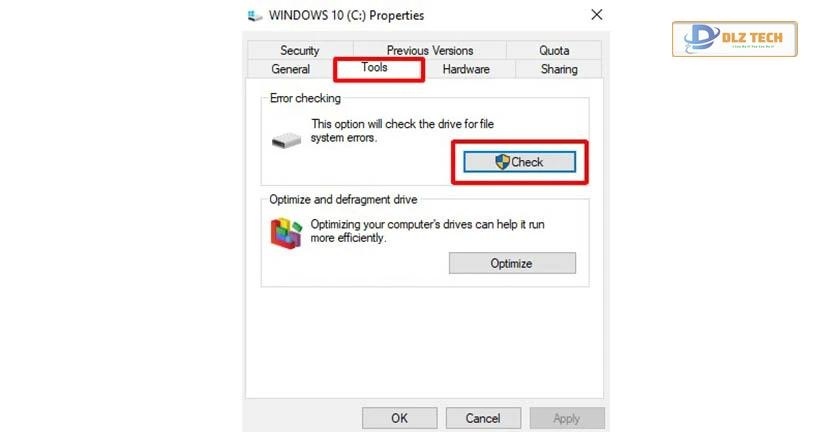Click the Cancel button
Viewport: 840px width, 432px height.
pos(483,418)
